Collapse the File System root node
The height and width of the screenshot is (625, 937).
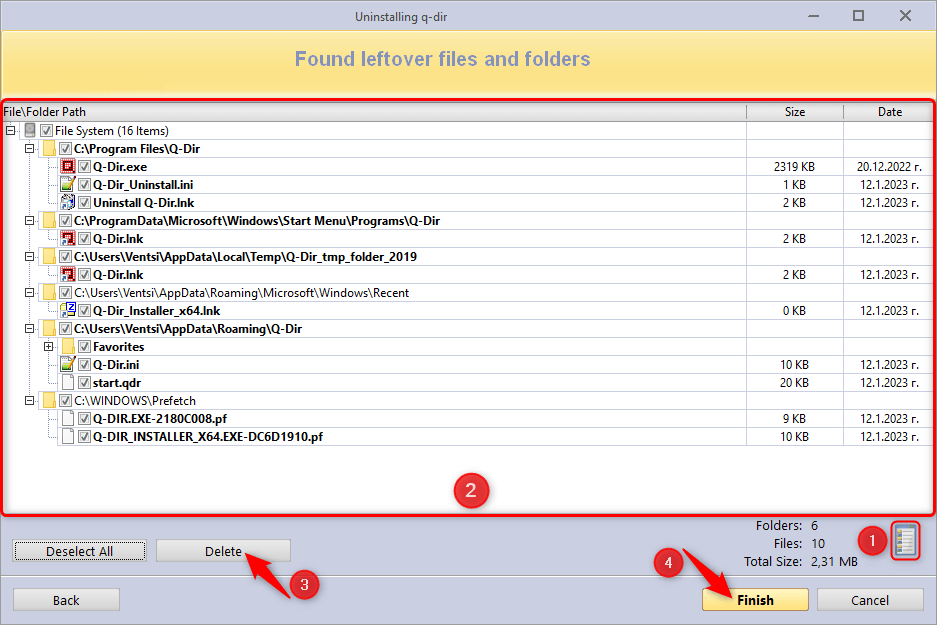coord(11,130)
